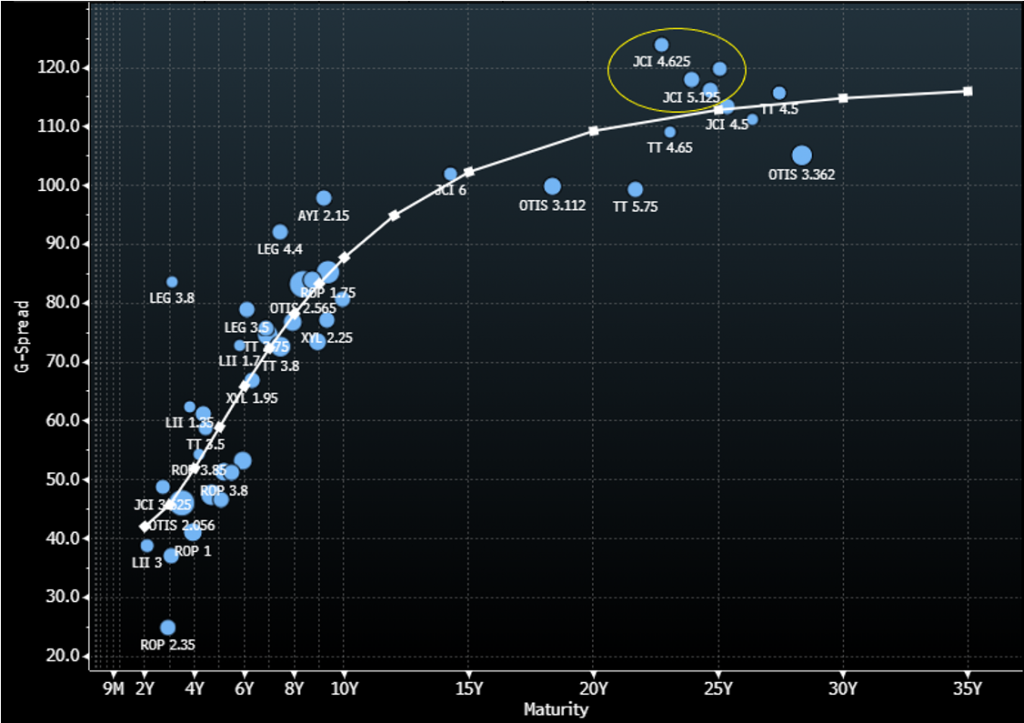The width and height of the screenshot is (1024, 723).
Task: Click the TT 5.75 bubble
Action: (x=635, y=189)
